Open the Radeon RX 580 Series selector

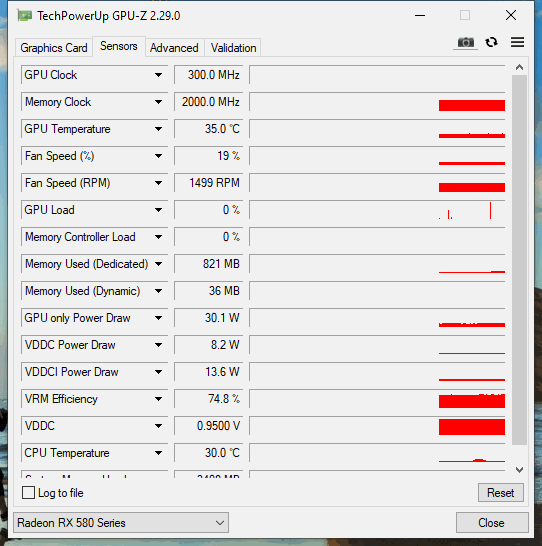(x=121, y=522)
